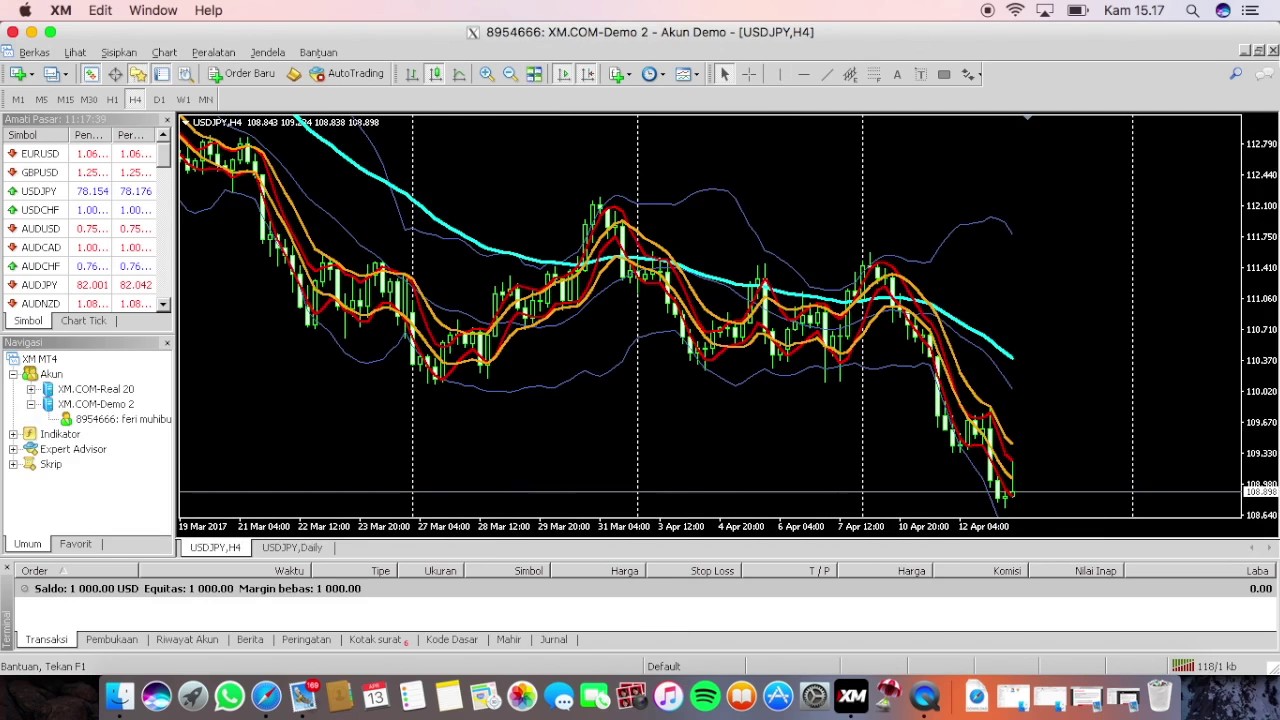Image resolution: width=1280 pixels, height=720 pixels.
Task: Toggle AutoTrading on or off
Action: pyautogui.click(x=346, y=74)
